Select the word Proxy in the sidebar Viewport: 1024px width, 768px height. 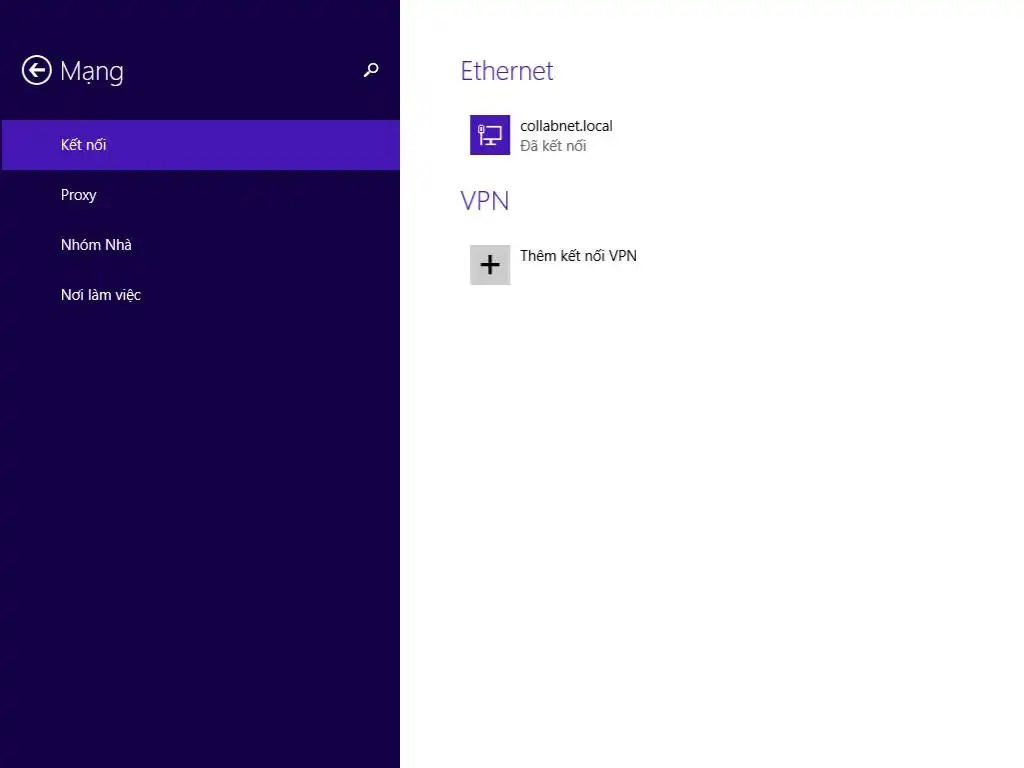tap(79, 195)
